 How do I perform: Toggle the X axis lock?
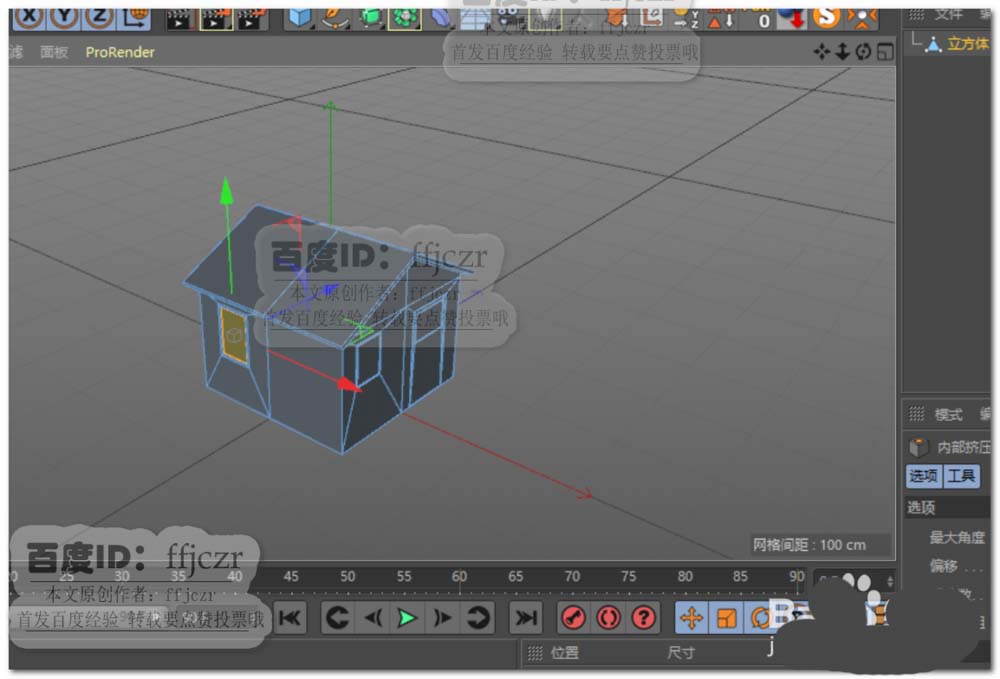click(x=29, y=17)
